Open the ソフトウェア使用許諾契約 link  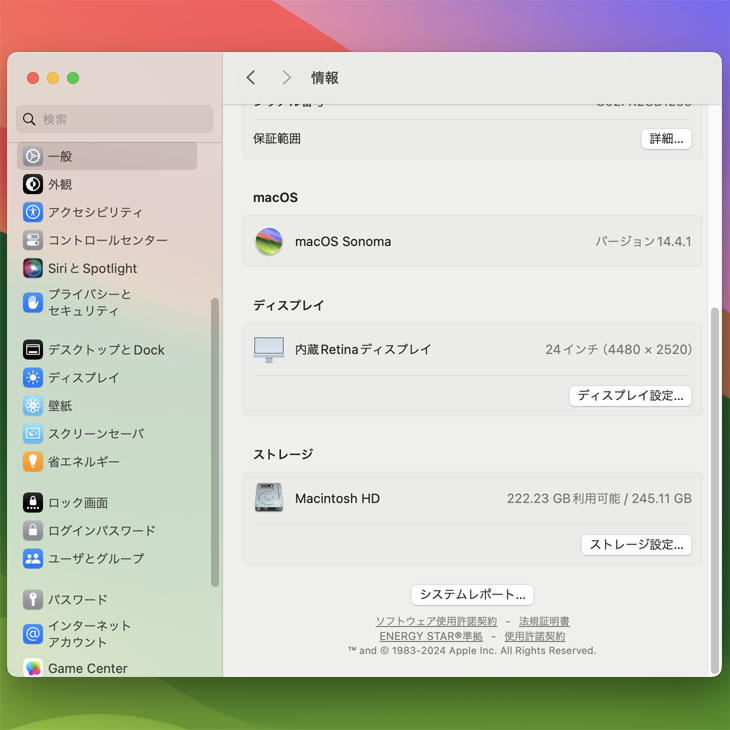pyautogui.click(x=436, y=622)
